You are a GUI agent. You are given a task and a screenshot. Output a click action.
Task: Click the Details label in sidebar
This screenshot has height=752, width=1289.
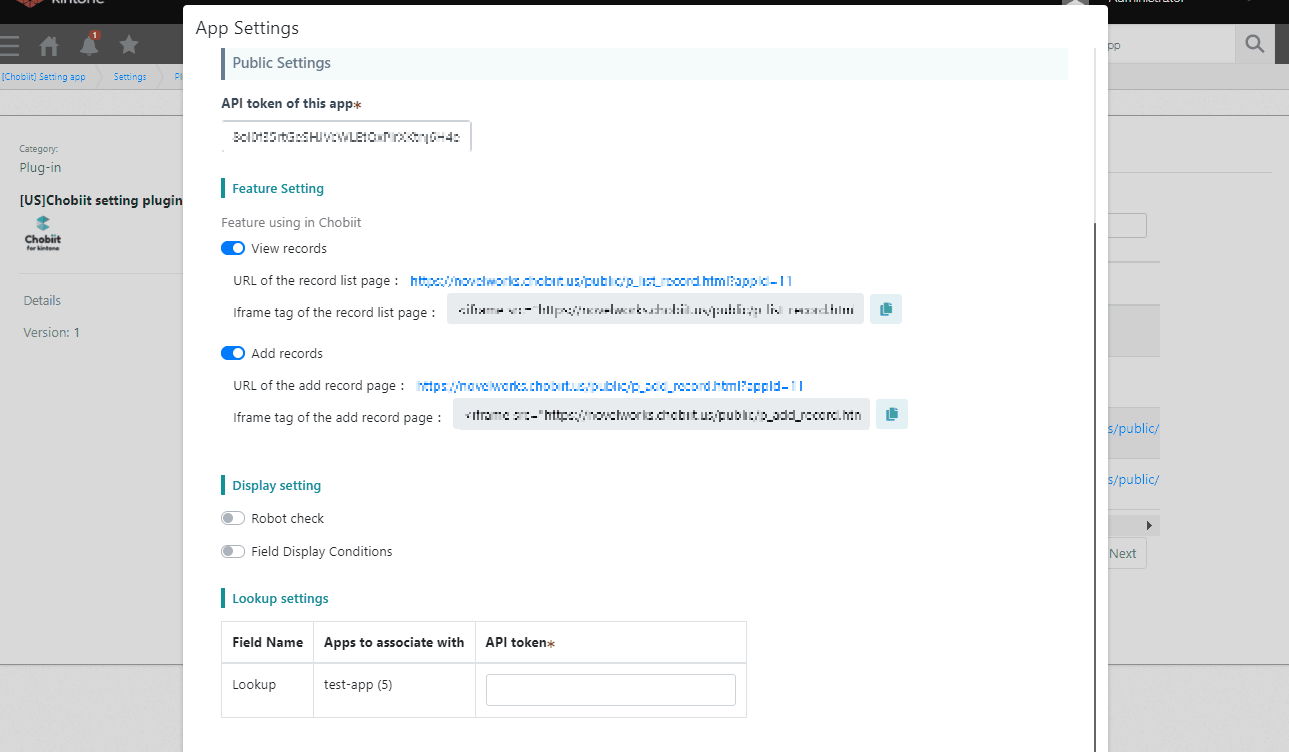pyautogui.click(x=42, y=300)
